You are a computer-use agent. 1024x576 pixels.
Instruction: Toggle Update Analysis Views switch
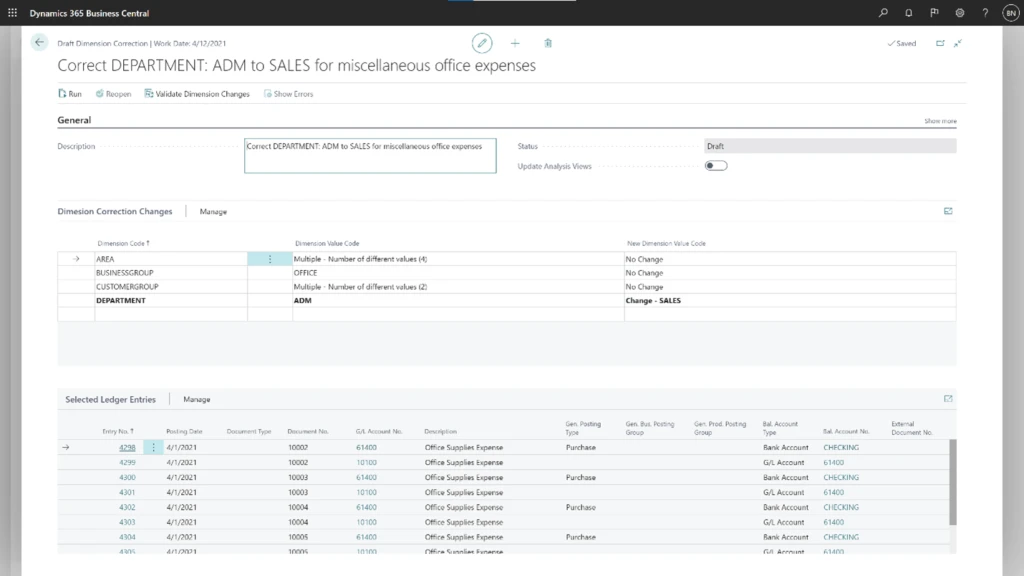(716, 166)
